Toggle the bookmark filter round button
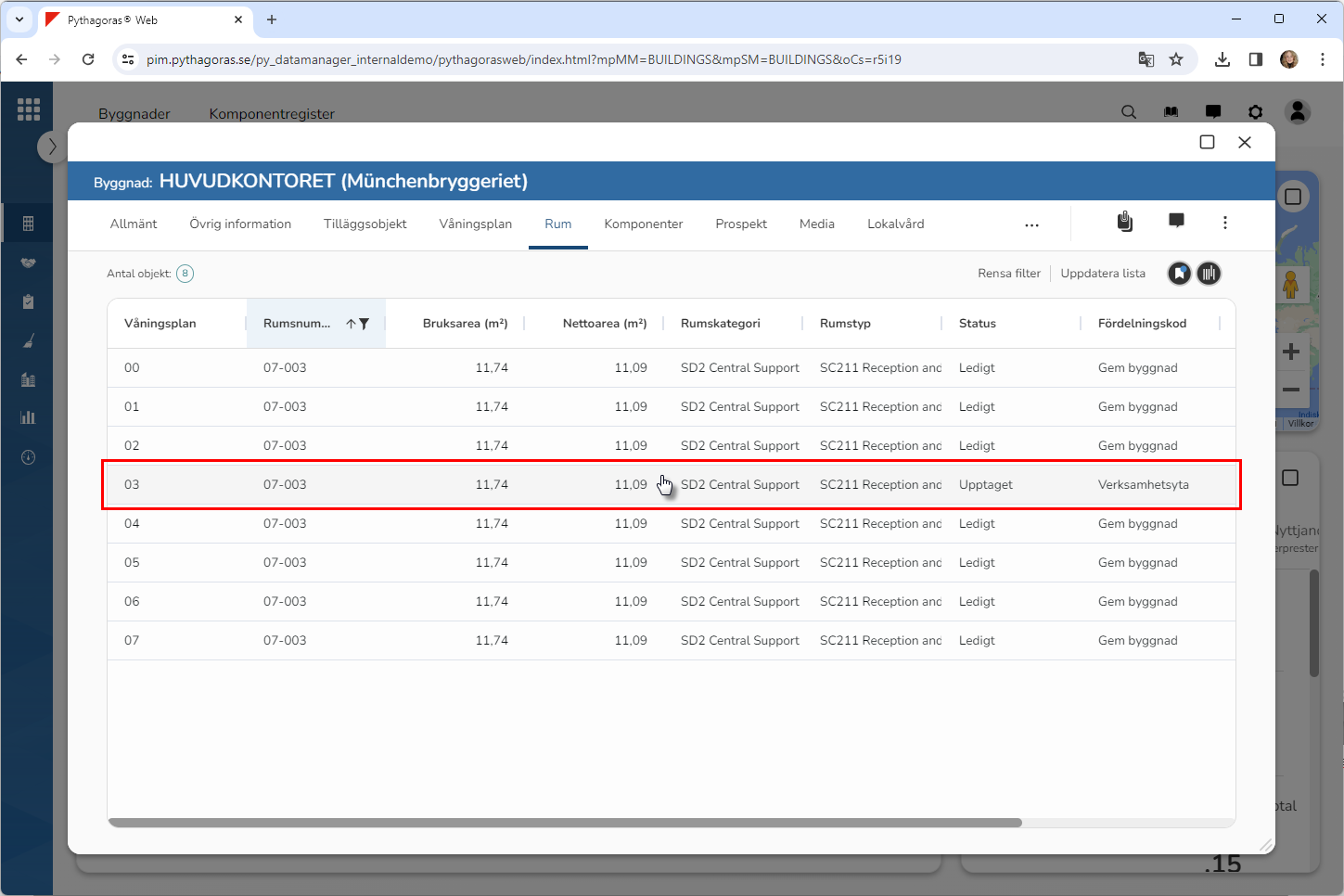The height and width of the screenshot is (896, 1344). pyautogui.click(x=1179, y=274)
